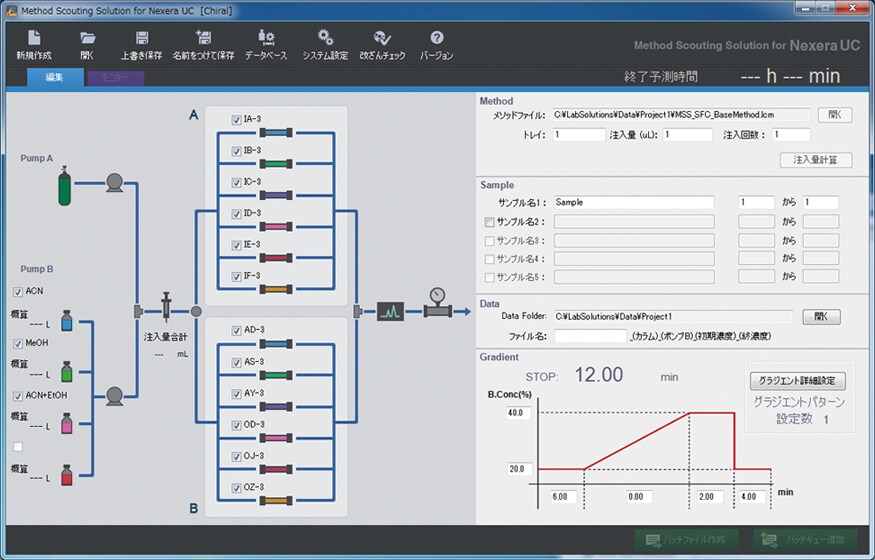Click the back pressure regulator gauge icon

click(x=438, y=303)
